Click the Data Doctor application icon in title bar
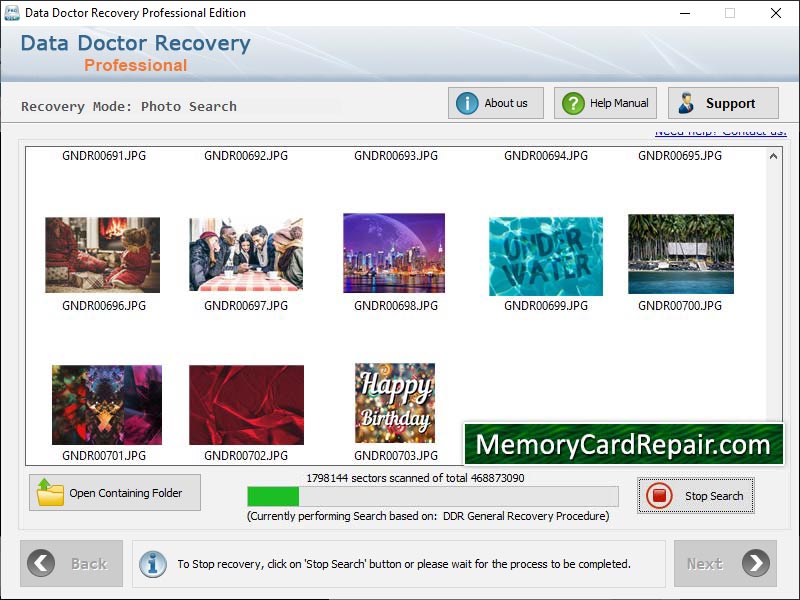The image size is (800, 600). pyautogui.click(x=13, y=13)
